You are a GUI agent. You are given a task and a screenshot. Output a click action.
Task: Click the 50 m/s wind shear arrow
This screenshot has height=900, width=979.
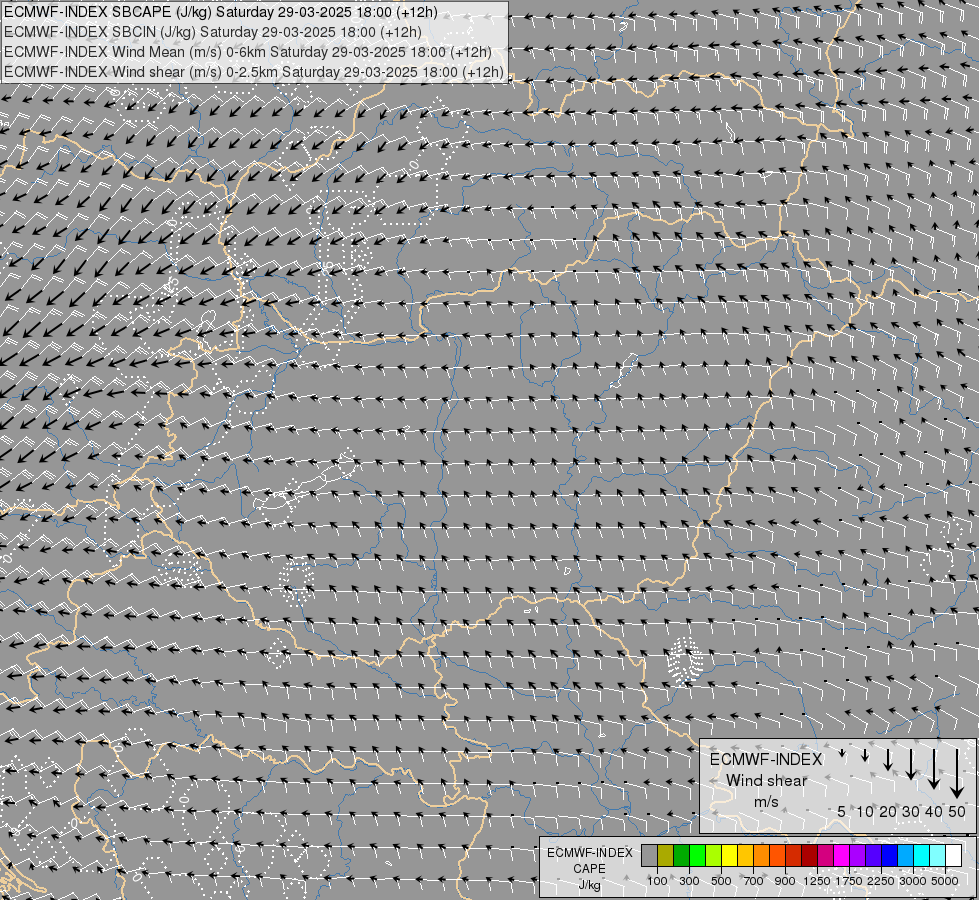tap(957, 774)
